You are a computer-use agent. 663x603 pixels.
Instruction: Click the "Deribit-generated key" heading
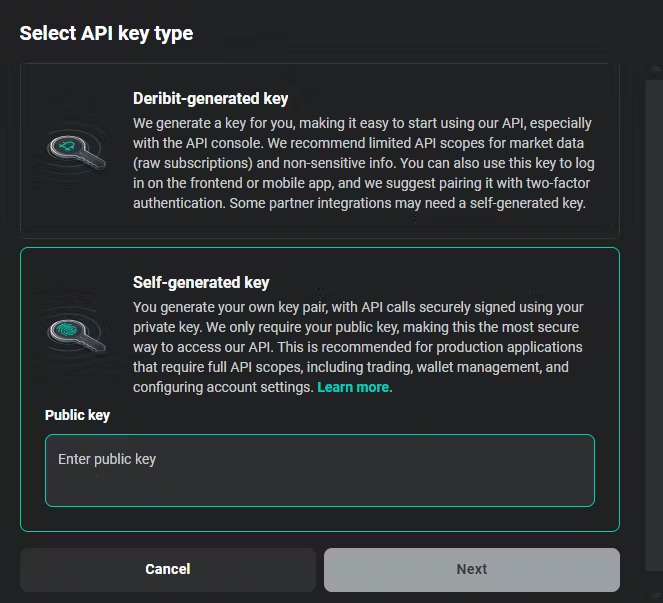click(x=210, y=98)
